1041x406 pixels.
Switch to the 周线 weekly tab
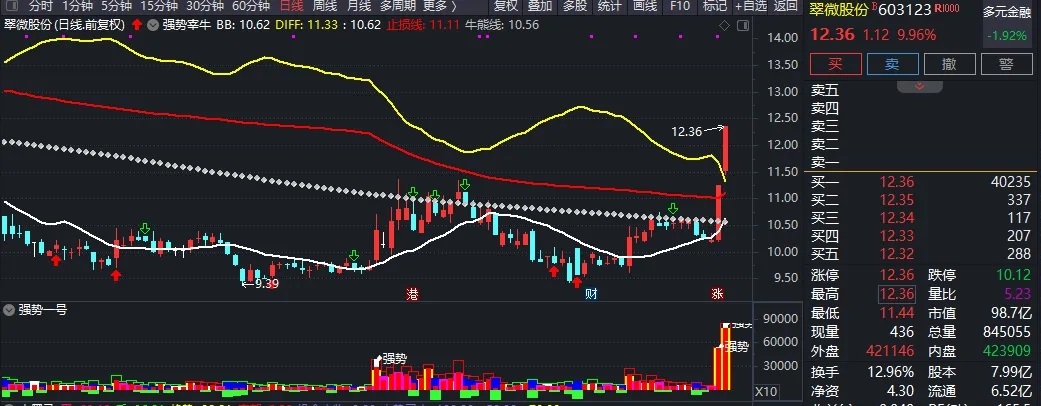click(325, 6)
